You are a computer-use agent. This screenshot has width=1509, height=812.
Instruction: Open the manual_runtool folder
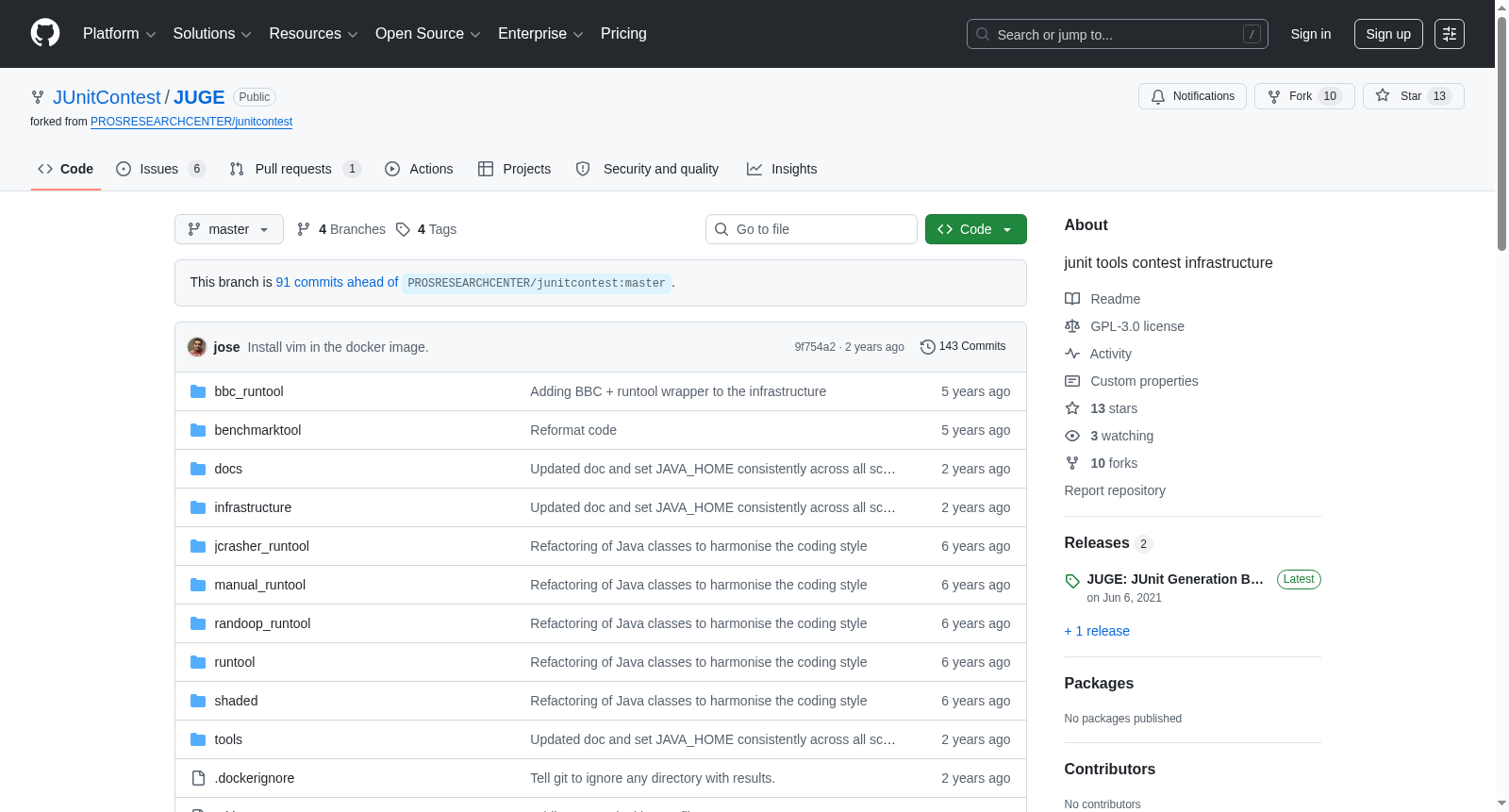[259, 585]
